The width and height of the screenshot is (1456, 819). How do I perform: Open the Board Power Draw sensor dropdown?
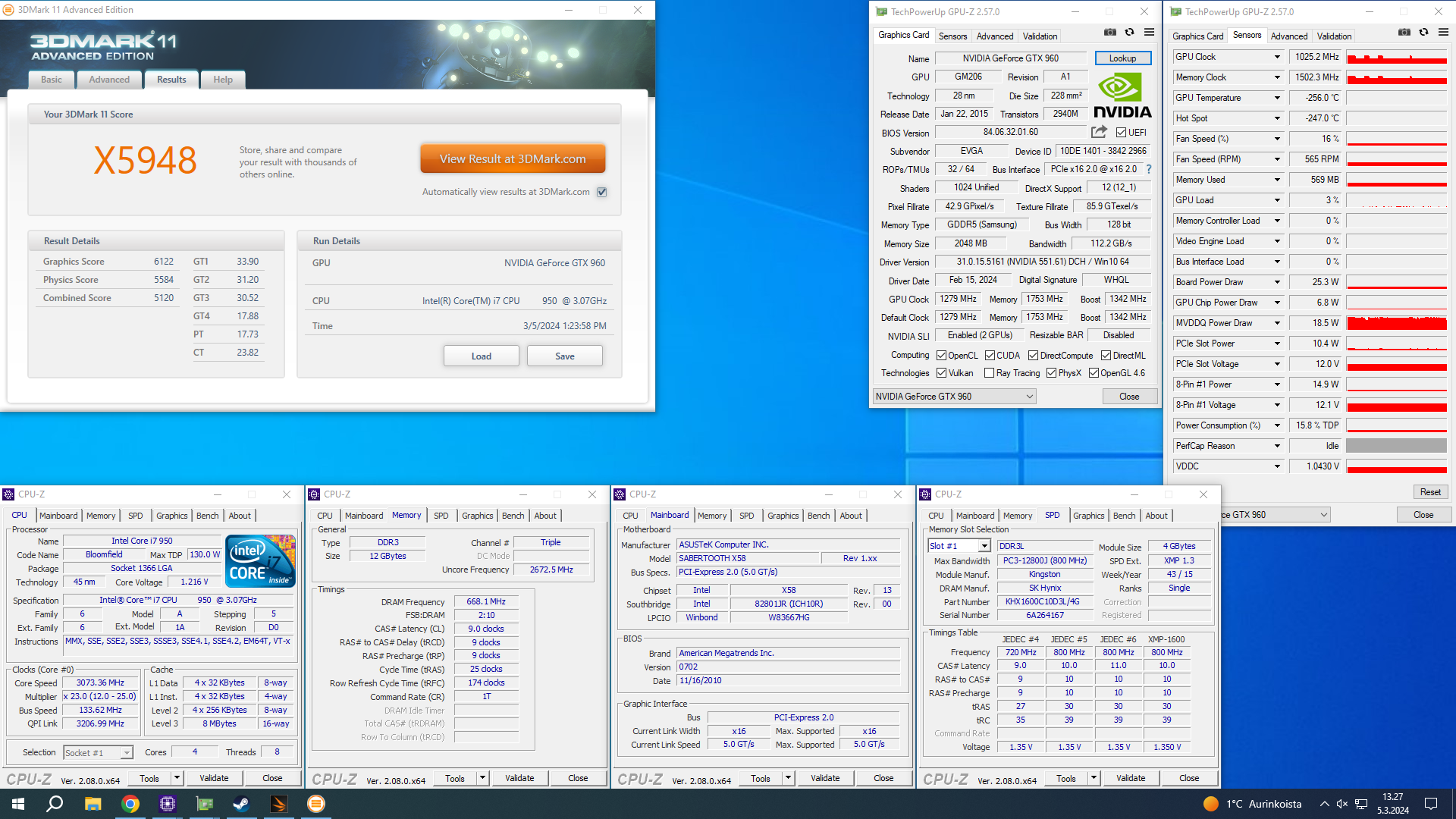point(1277,282)
